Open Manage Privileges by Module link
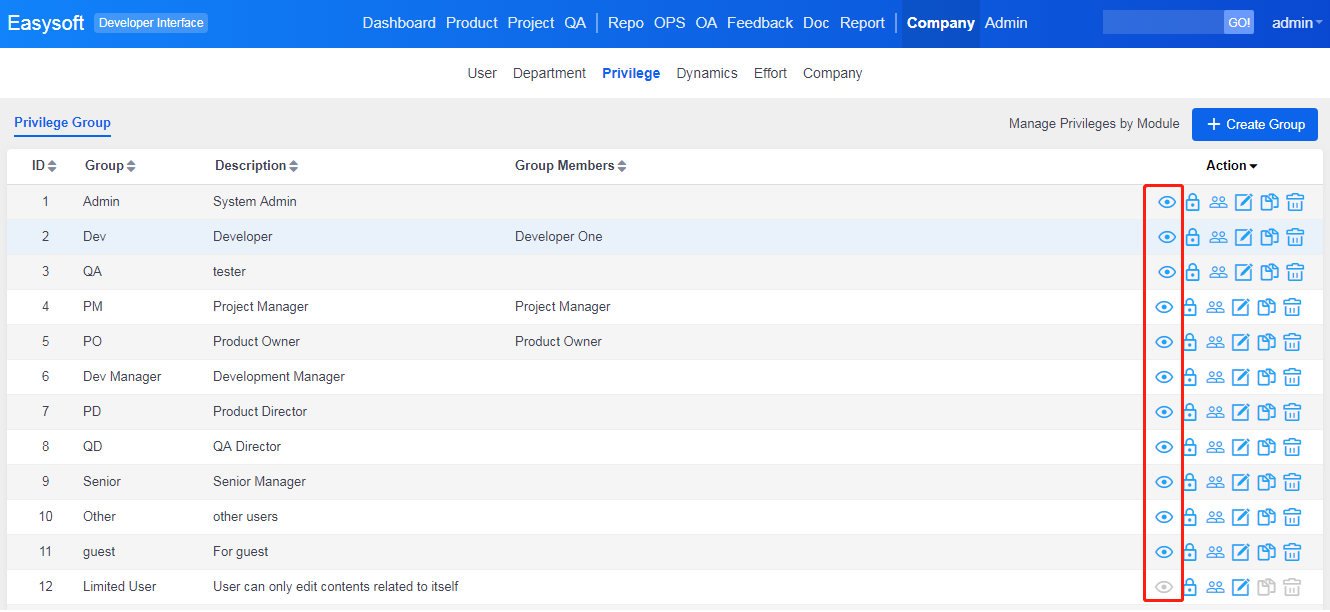The width and height of the screenshot is (1330, 612). (x=1093, y=124)
